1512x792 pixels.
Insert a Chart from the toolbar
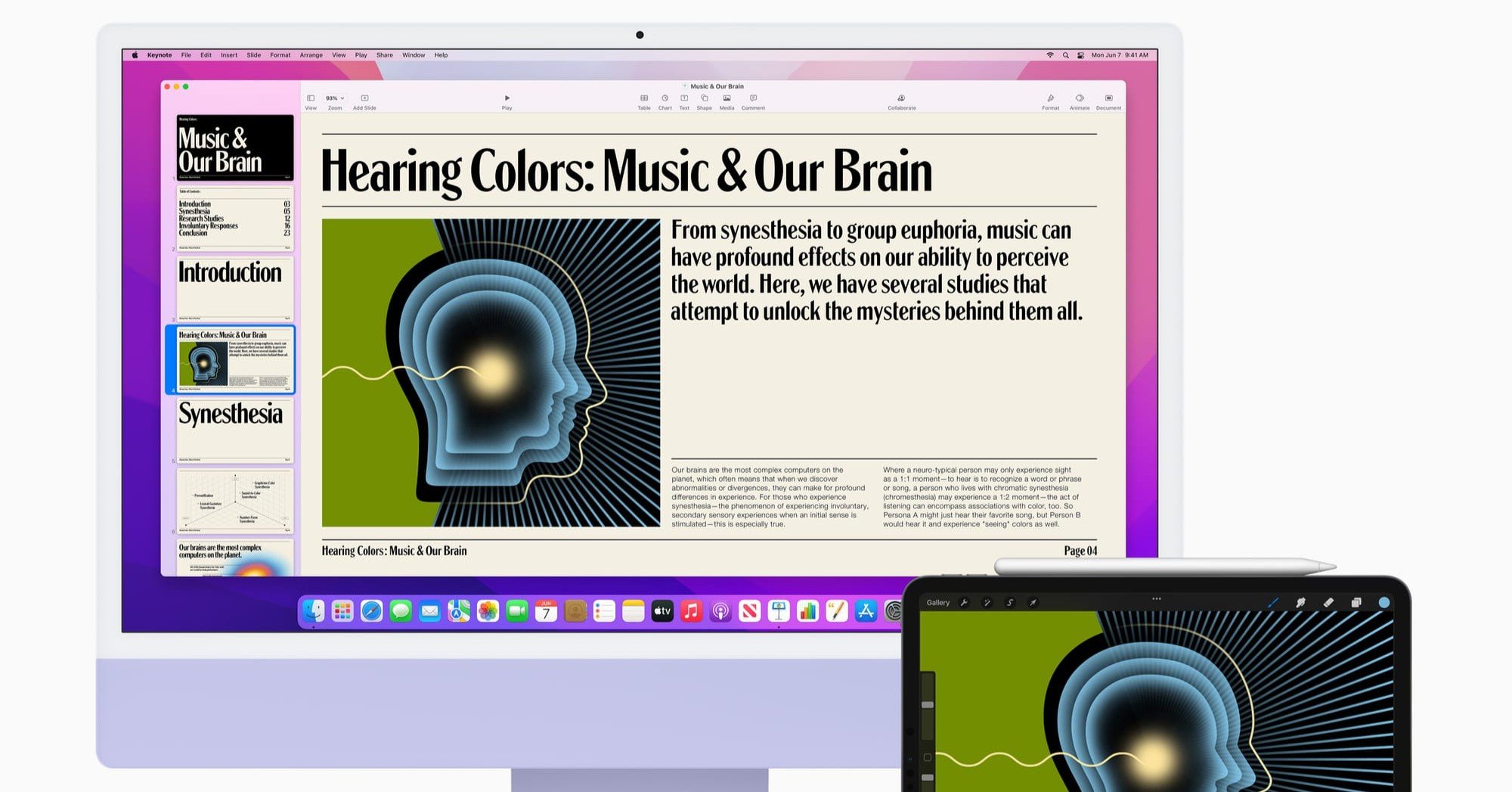[665, 101]
